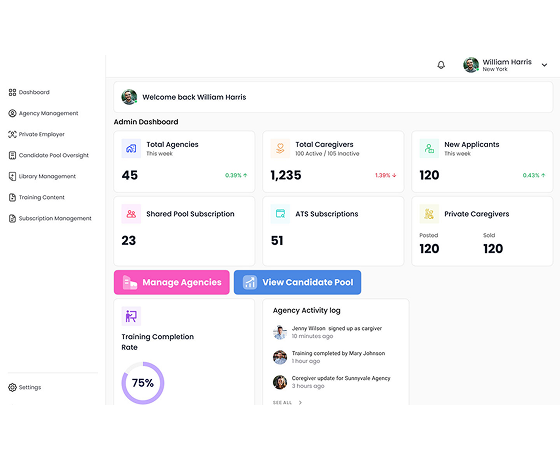Click the Training Completion Rate icon

tap(131, 316)
